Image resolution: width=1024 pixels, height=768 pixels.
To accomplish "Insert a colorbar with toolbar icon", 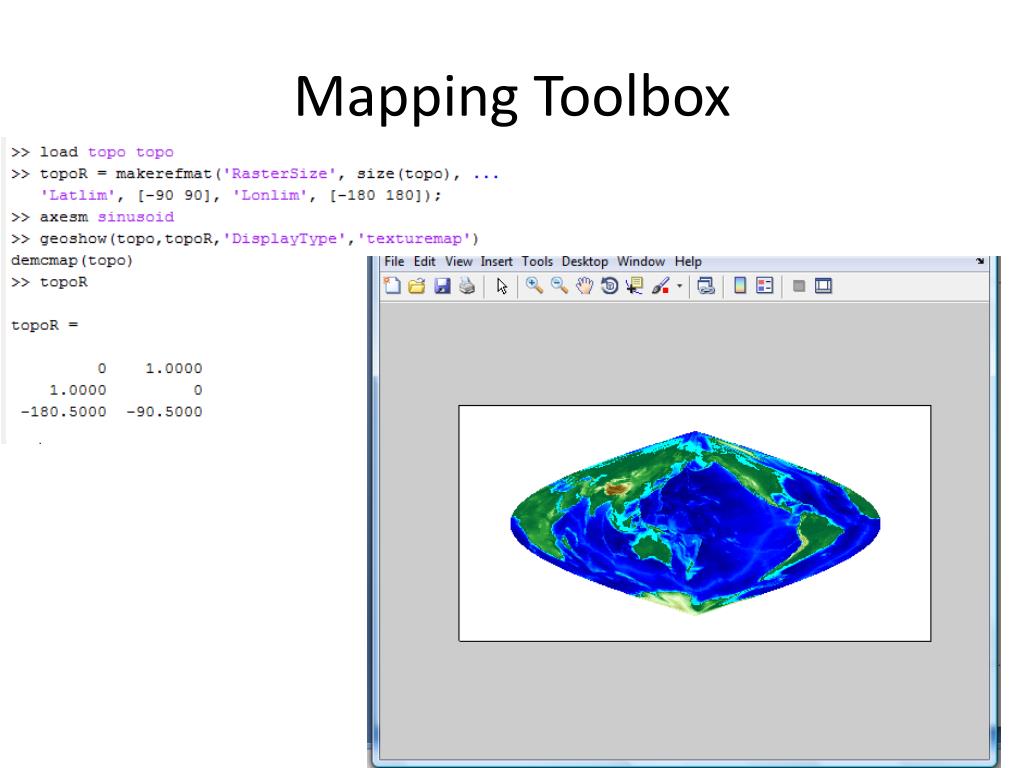I will 740,285.
